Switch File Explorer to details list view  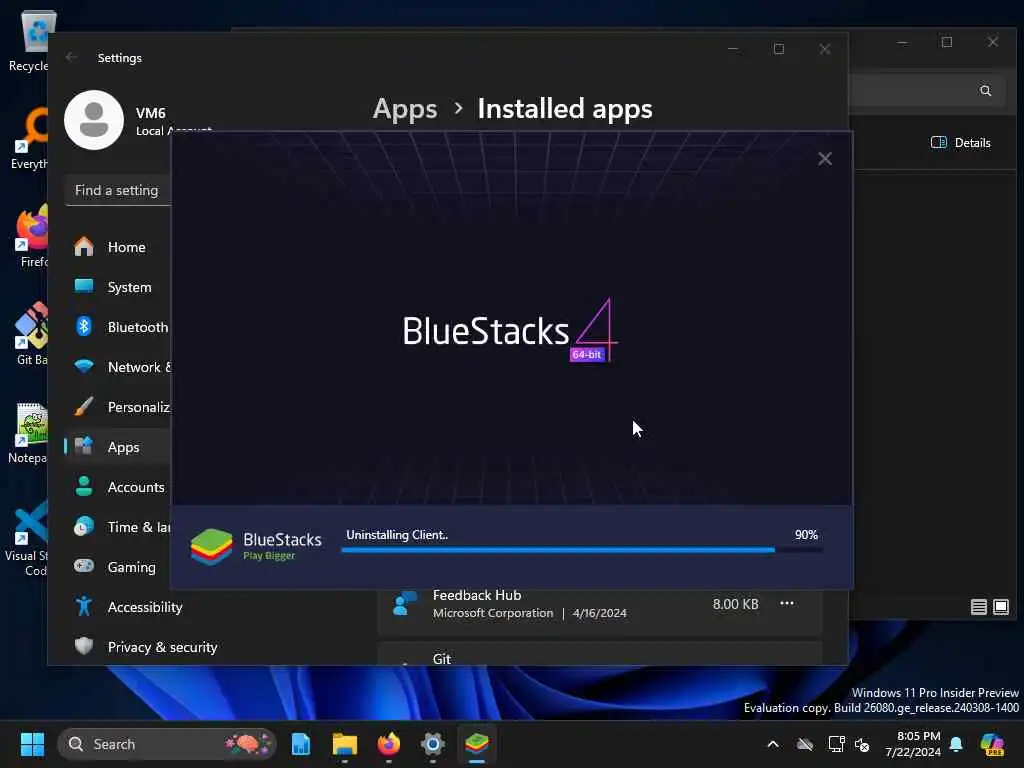pos(978,607)
